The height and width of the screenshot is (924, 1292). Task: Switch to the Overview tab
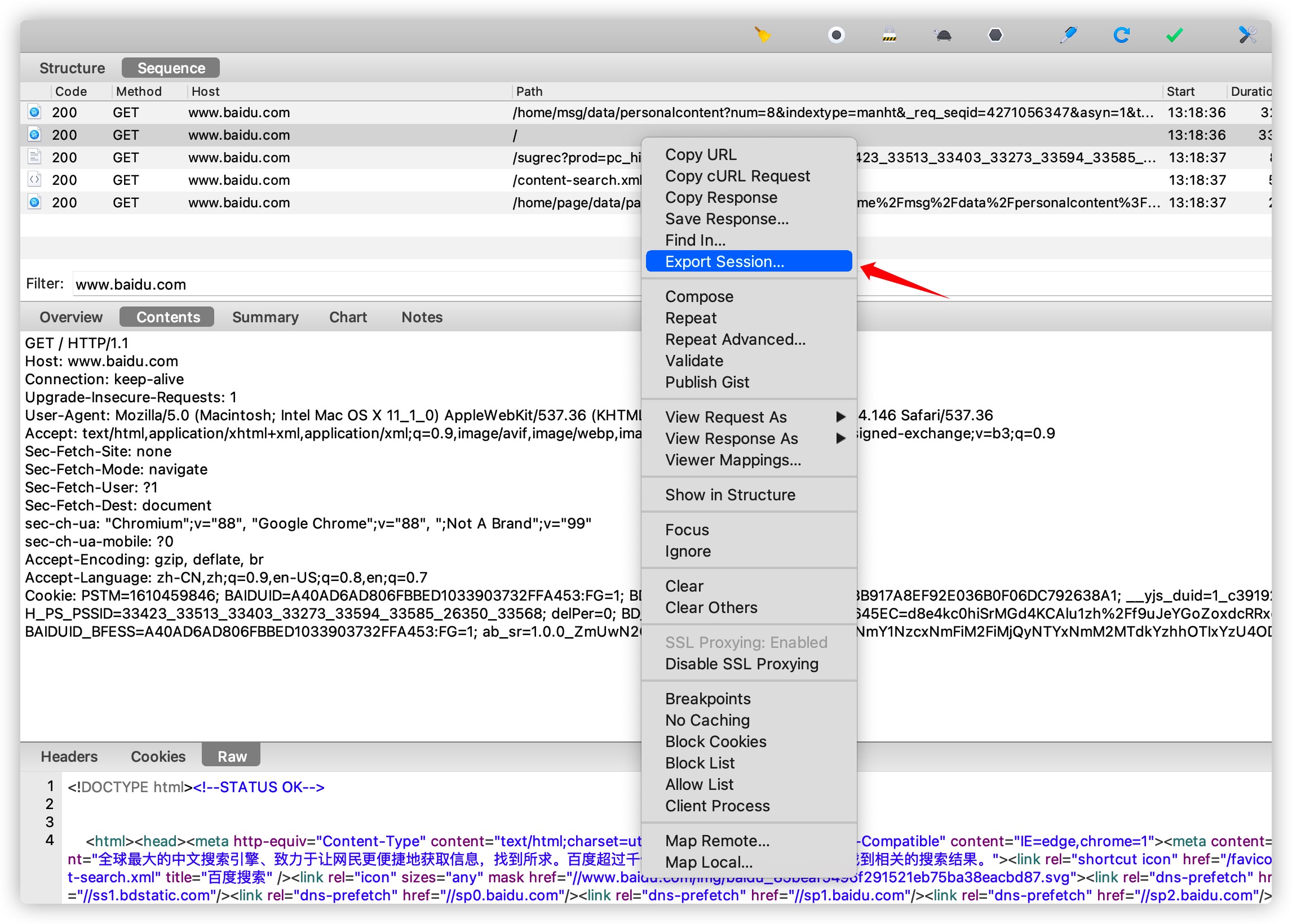coord(70,317)
